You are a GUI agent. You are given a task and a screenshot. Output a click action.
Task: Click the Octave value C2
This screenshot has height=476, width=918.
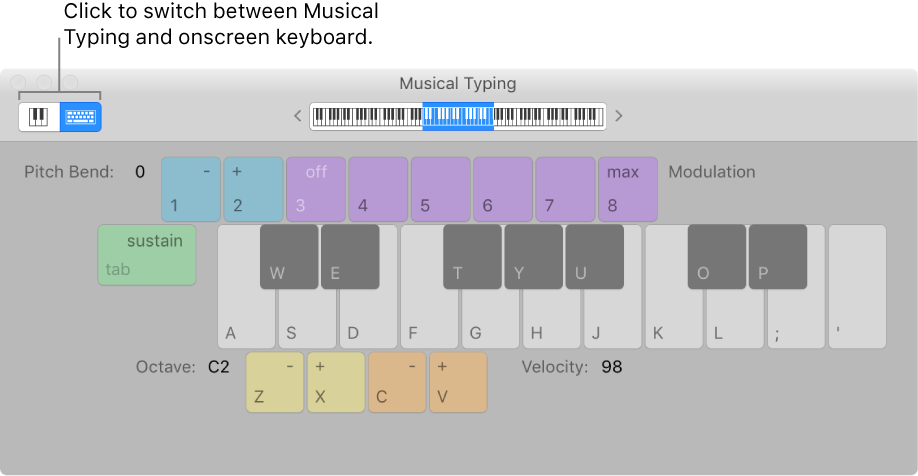point(218,367)
